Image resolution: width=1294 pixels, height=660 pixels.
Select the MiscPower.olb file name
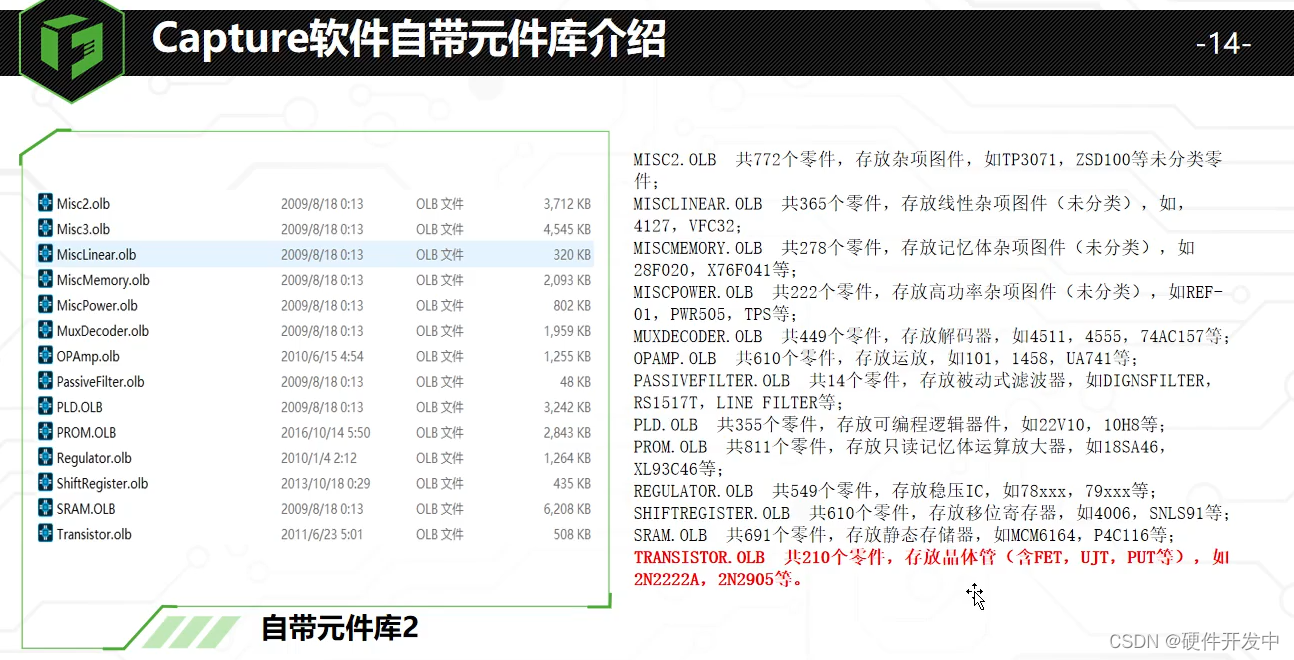tap(97, 305)
